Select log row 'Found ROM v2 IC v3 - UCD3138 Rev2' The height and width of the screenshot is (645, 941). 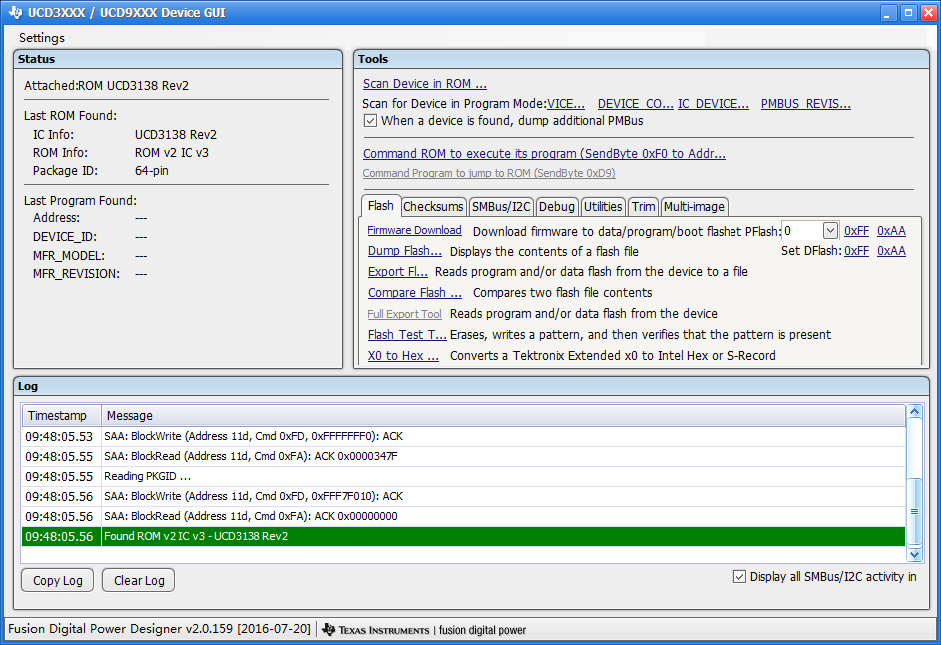pyautogui.click(x=463, y=536)
